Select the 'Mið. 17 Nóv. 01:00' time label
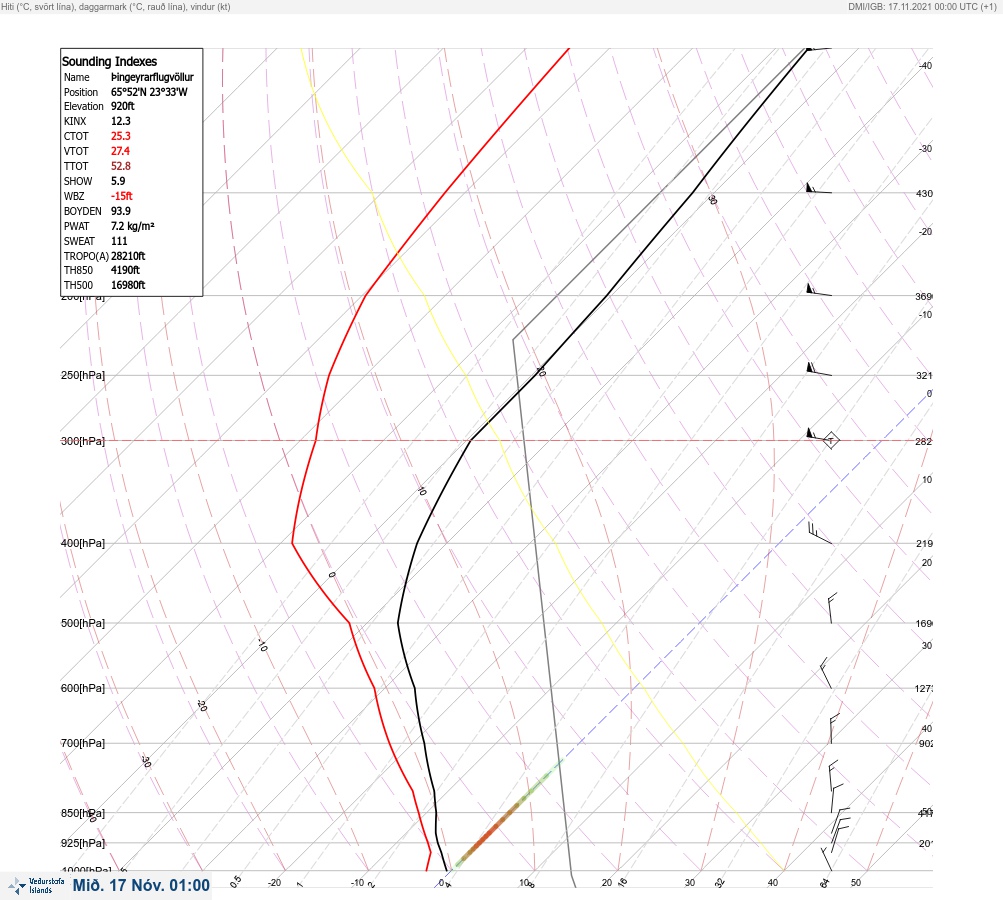This screenshot has width=1003, height=900. coord(141,885)
